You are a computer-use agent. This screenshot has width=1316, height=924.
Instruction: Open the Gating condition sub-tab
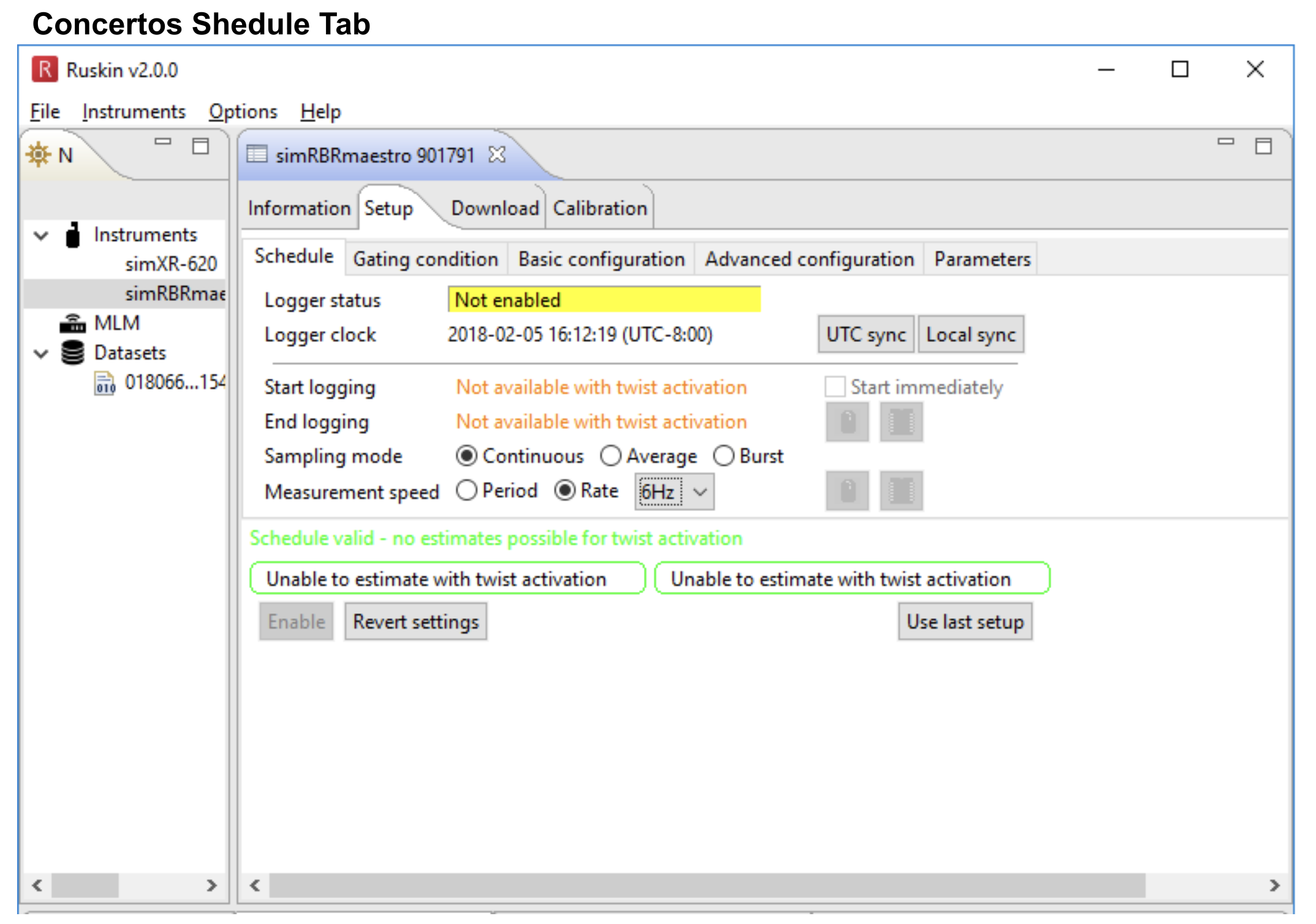coord(425,259)
